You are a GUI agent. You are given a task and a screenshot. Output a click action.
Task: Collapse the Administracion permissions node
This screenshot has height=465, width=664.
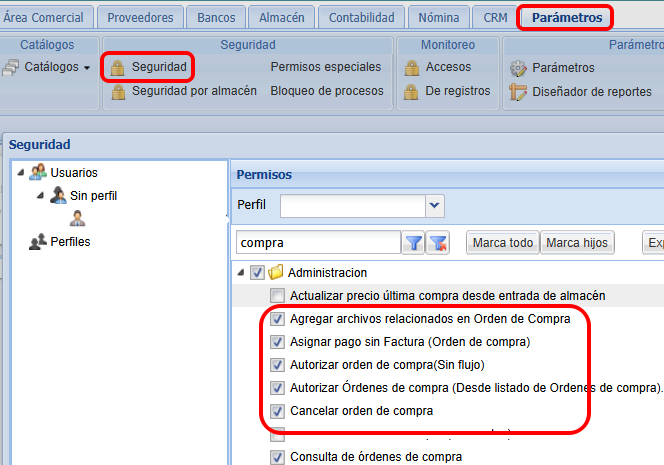tap(241, 272)
